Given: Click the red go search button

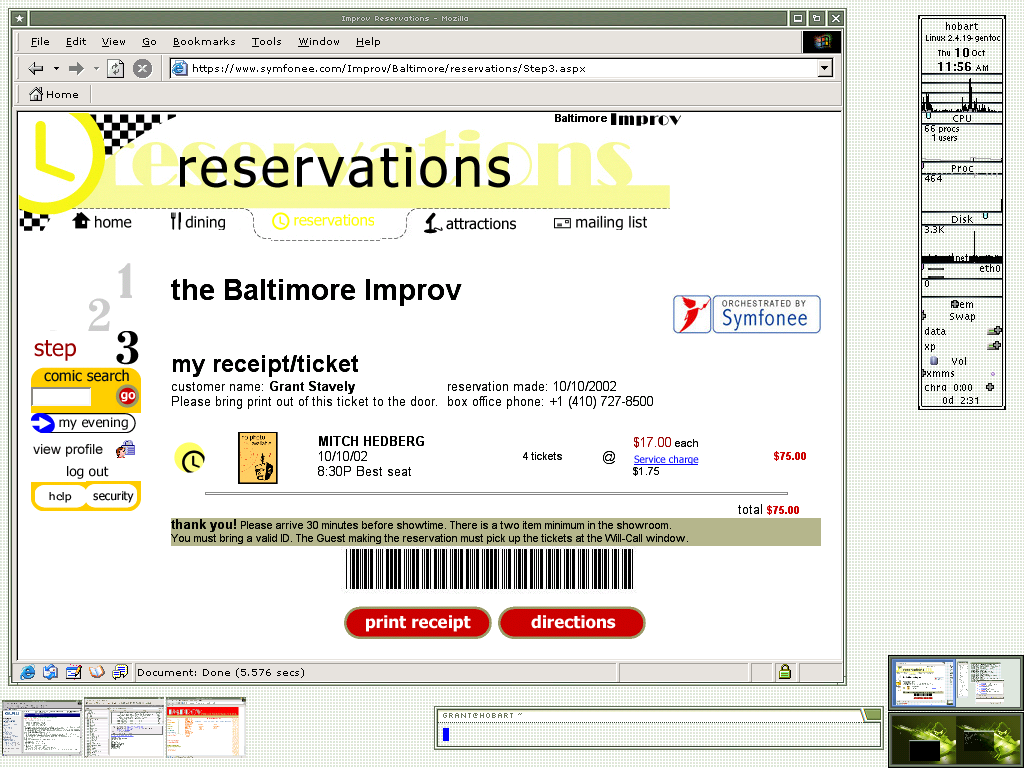Looking at the screenshot, I should [127, 395].
